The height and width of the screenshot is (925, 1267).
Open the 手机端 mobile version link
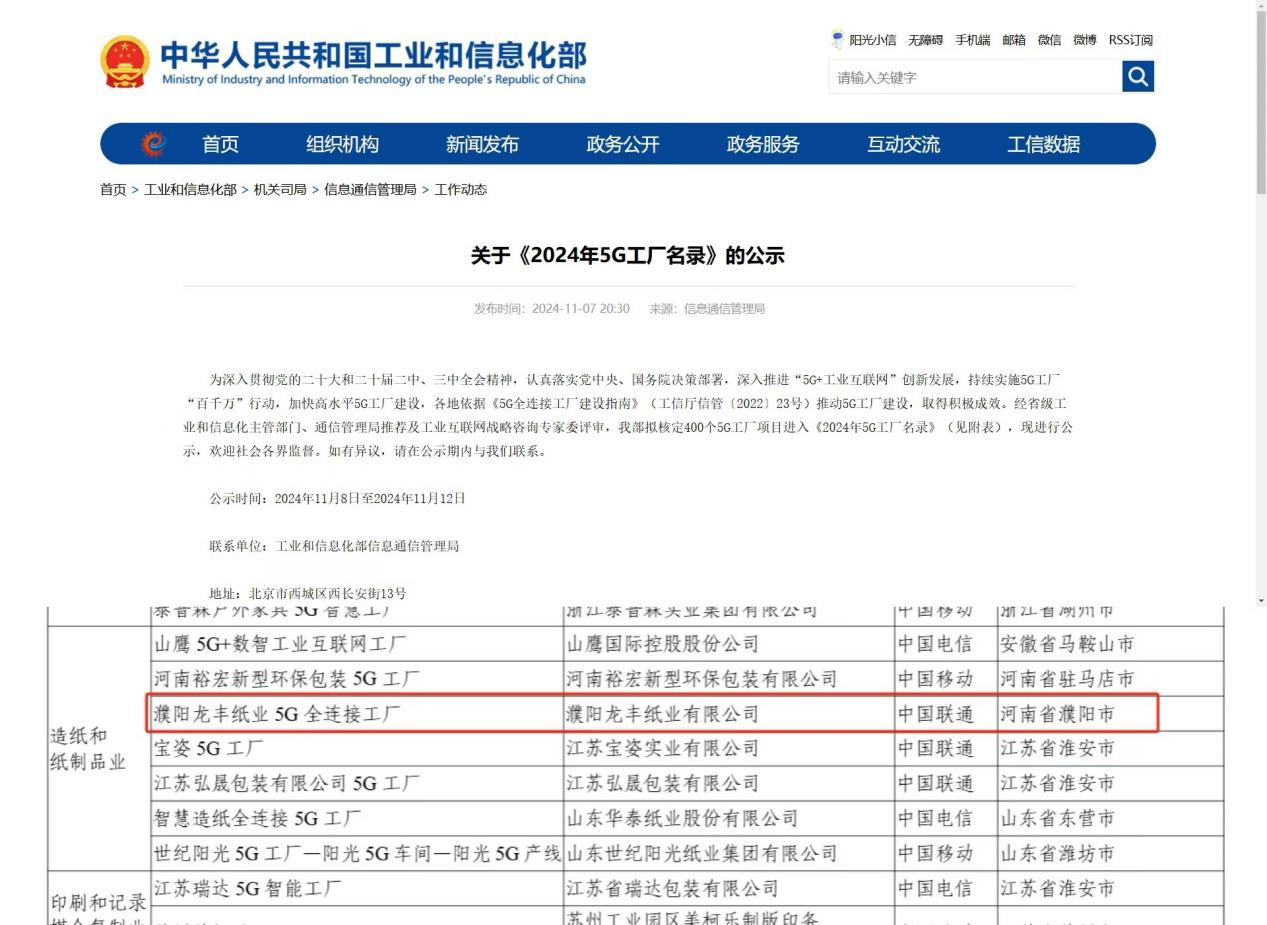click(x=972, y=40)
